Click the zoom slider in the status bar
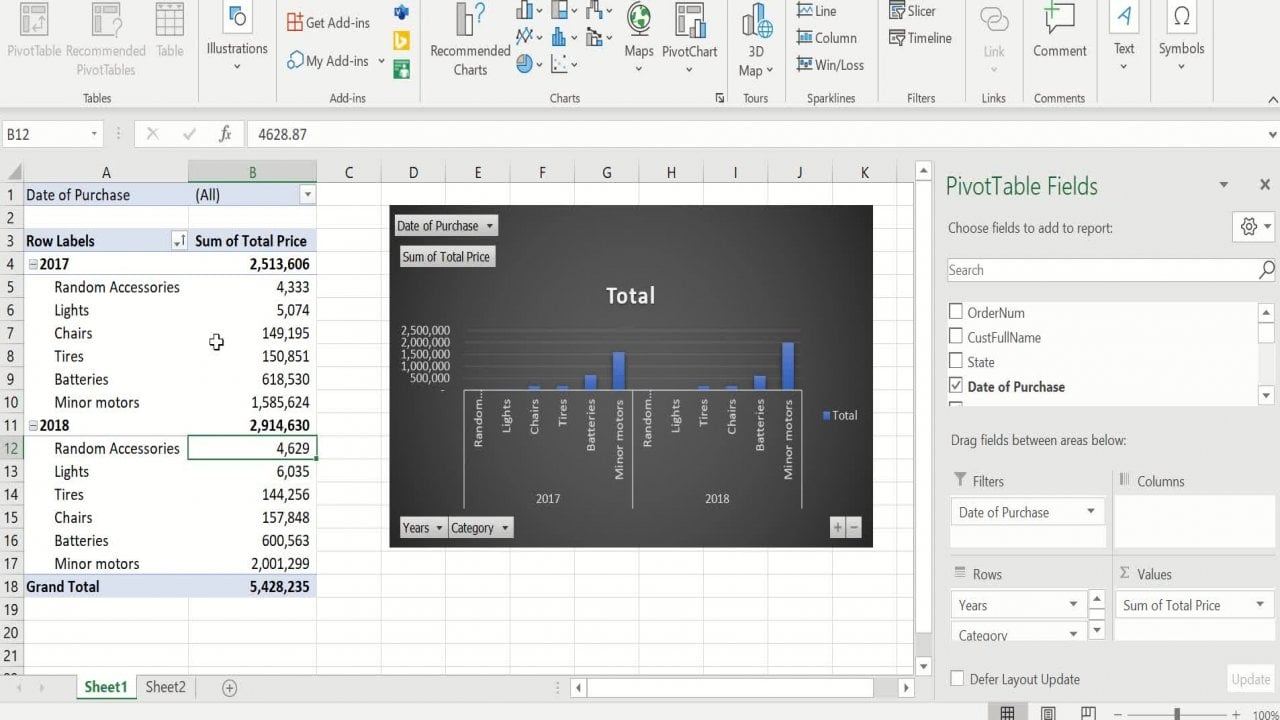 tap(1177, 714)
